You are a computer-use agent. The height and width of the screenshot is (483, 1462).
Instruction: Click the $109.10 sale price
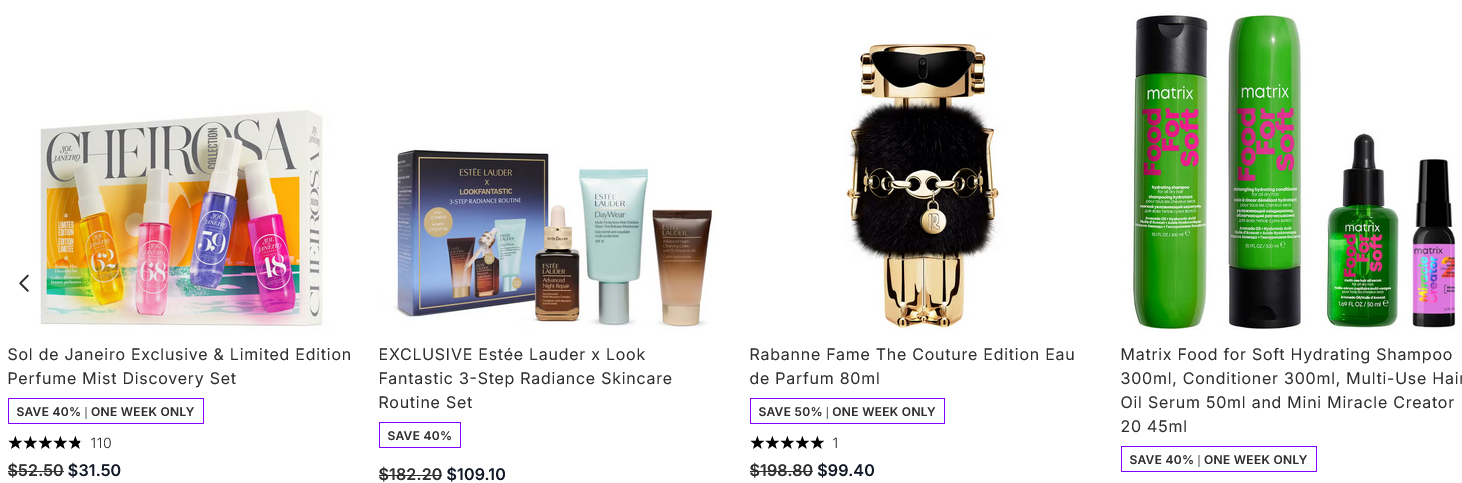coord(476,474)
